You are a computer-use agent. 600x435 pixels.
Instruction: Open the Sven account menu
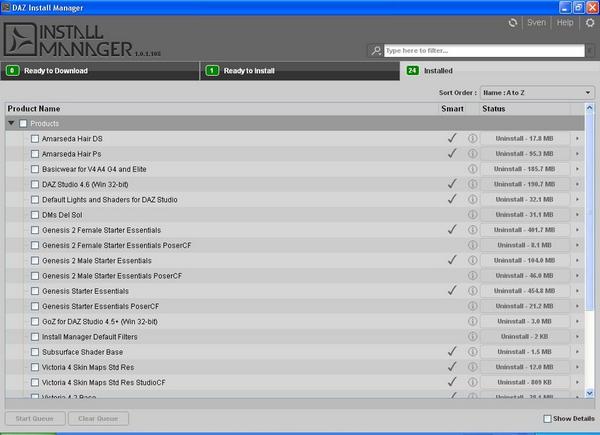[536, 23]
